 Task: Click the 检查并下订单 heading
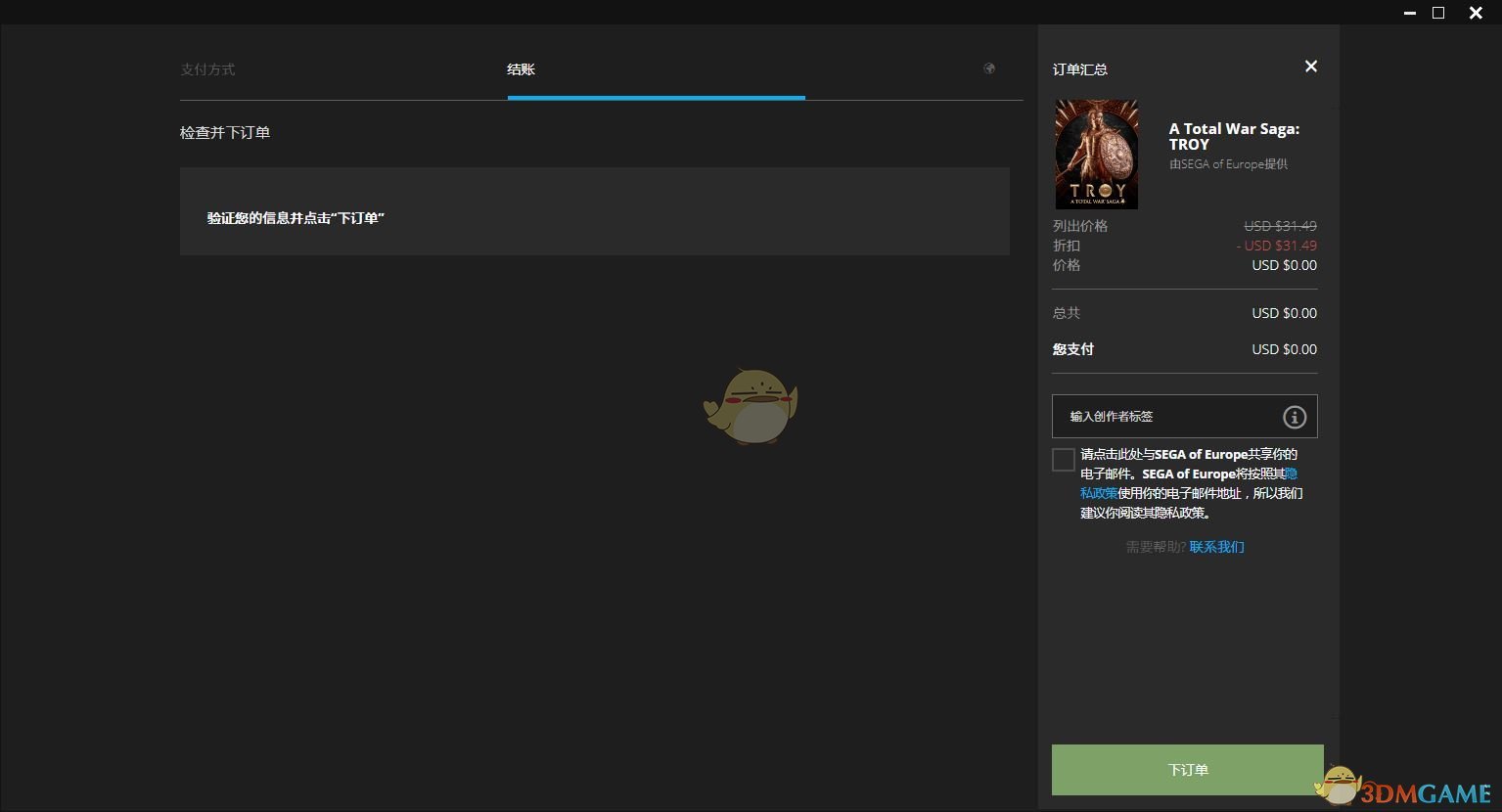coord(225,132)
